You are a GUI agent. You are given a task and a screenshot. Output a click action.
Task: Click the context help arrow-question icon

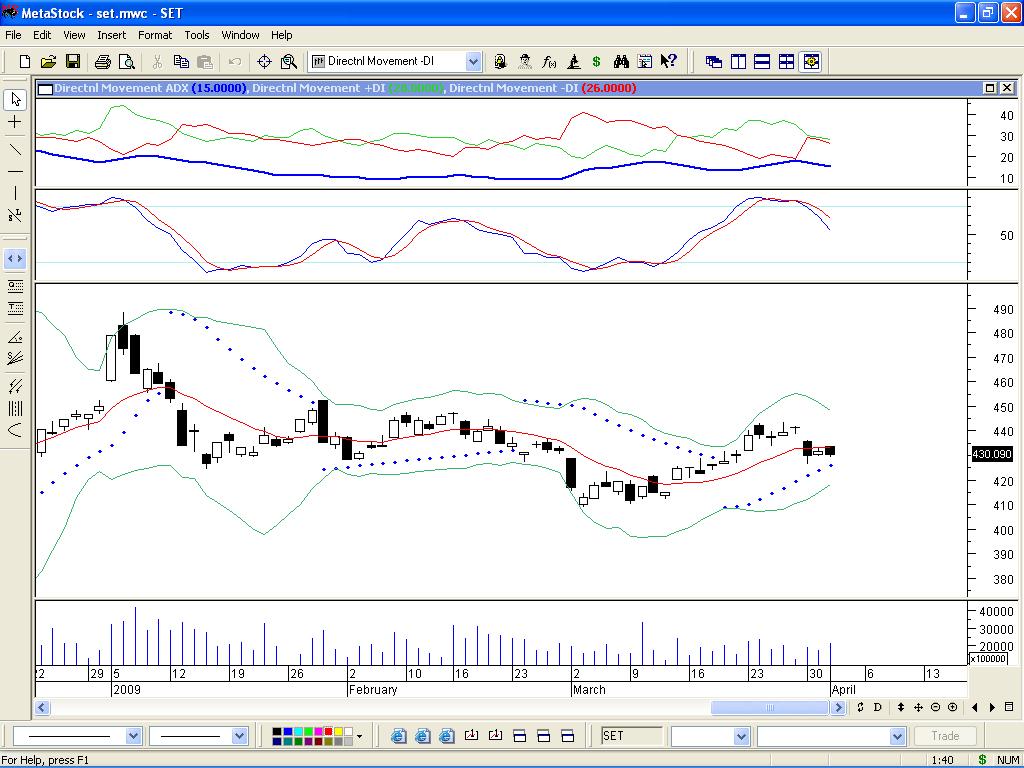[668, 61]
